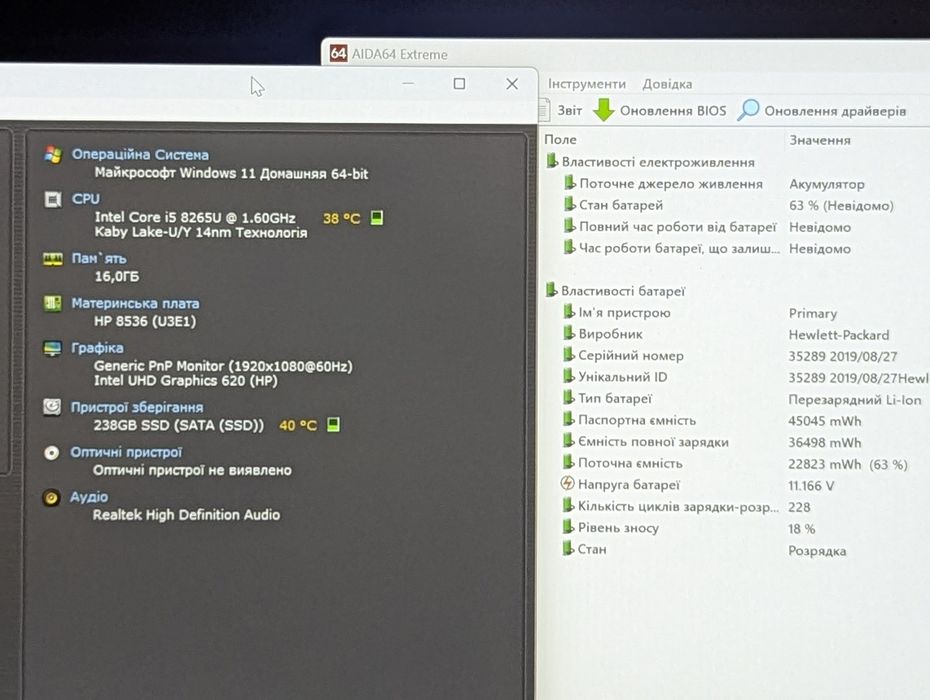This screenshot has height=700, width=930.
Task: Open the Пристрої зберігання link
Action: click(x=137, y=407)
